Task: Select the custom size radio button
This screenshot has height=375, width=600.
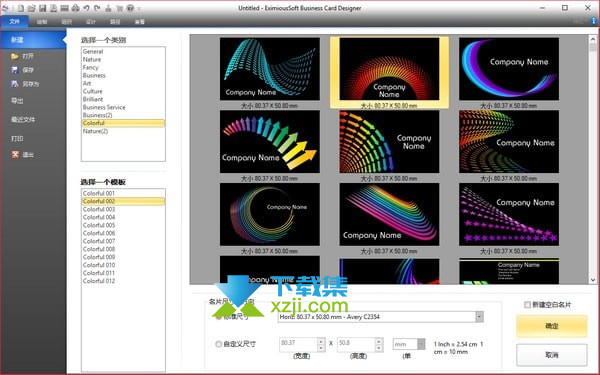Action: click(218, 344)
